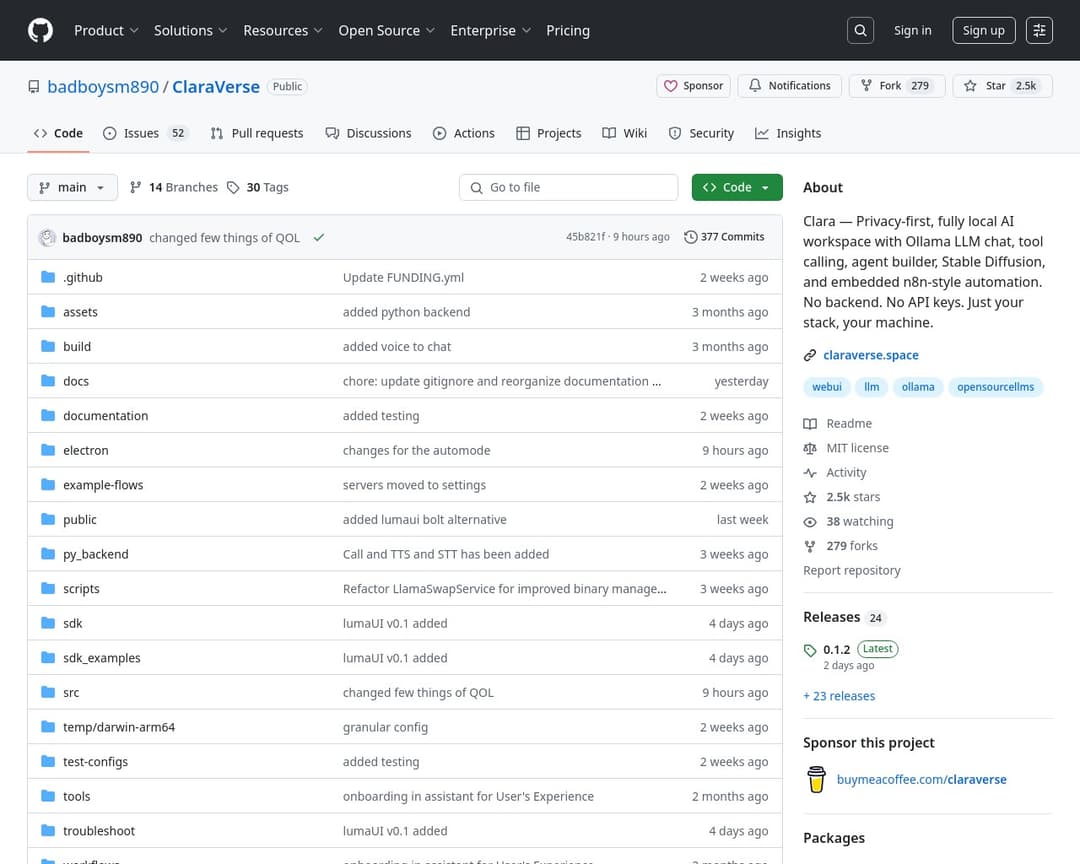The height and width of the screenshot is (864, 1080).
Task: Open the electron folder
Action: pyautogui.click(x=85, y=451)
